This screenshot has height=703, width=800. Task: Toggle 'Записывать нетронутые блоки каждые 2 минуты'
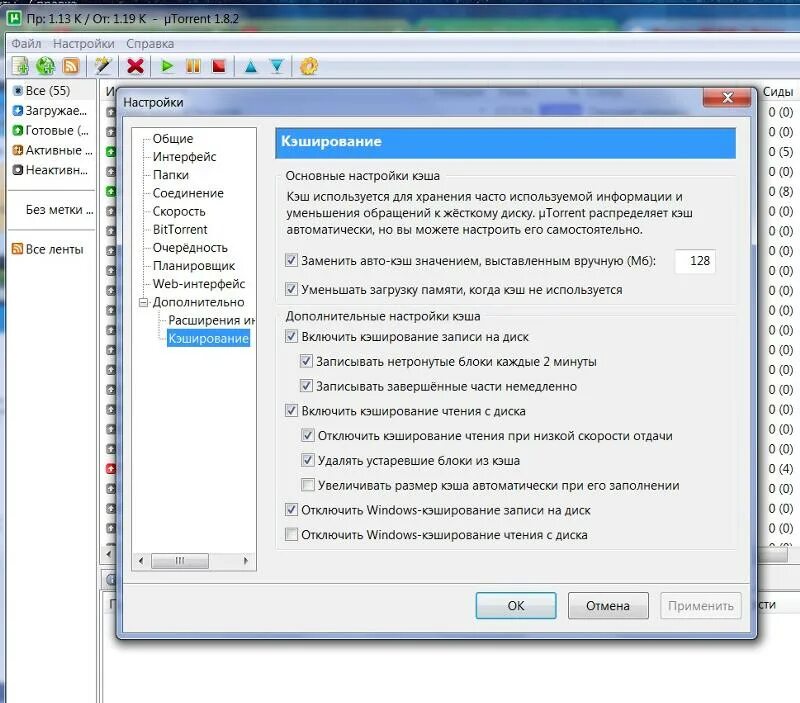point(306,361)
